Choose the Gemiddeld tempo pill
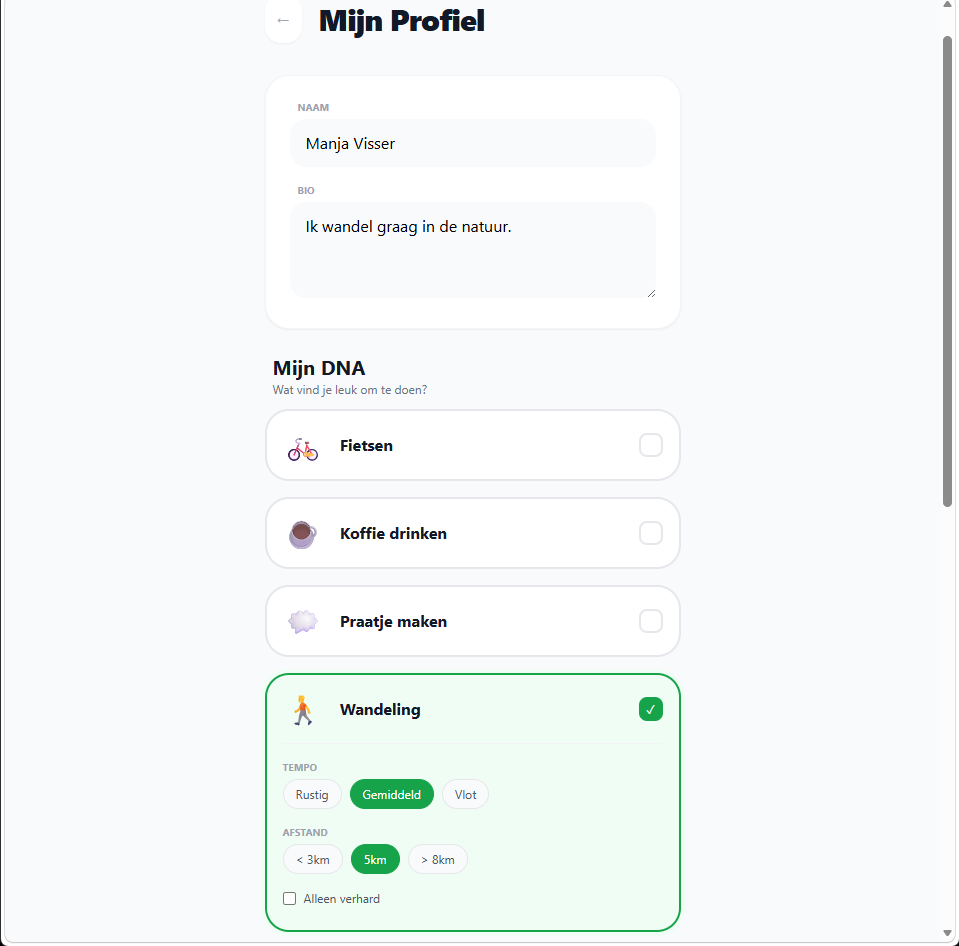The width and height of the screenshot is (959, 946). [391, 794]
